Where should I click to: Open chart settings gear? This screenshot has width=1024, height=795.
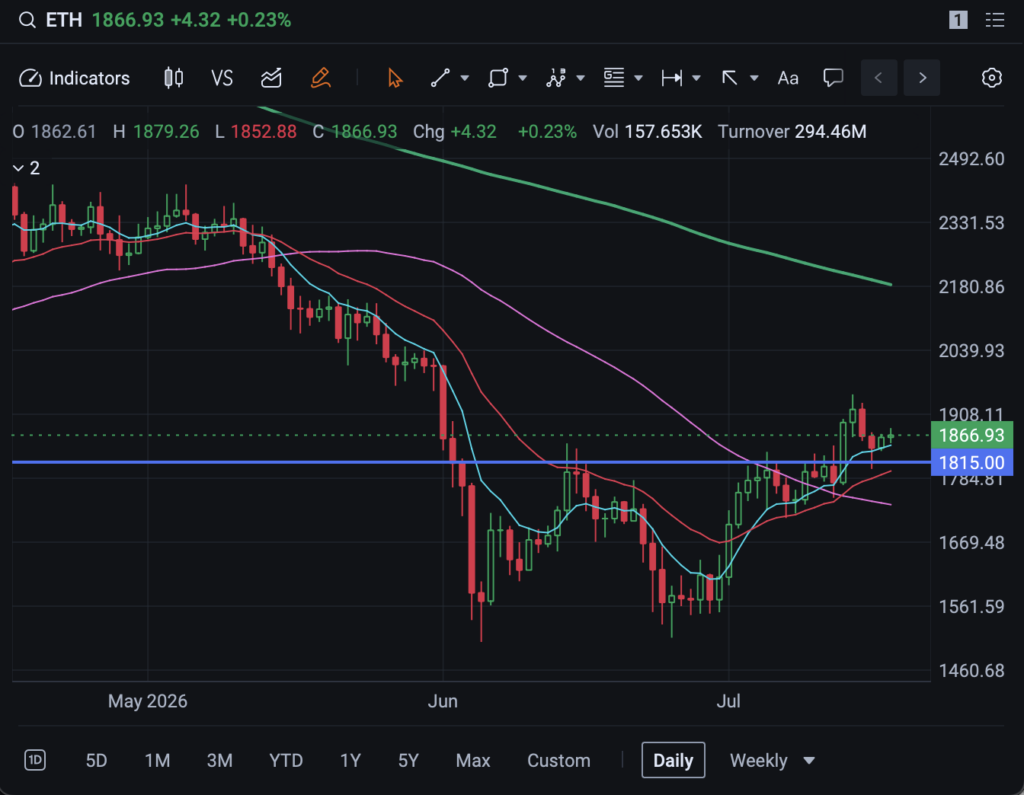tap(991, 78)
